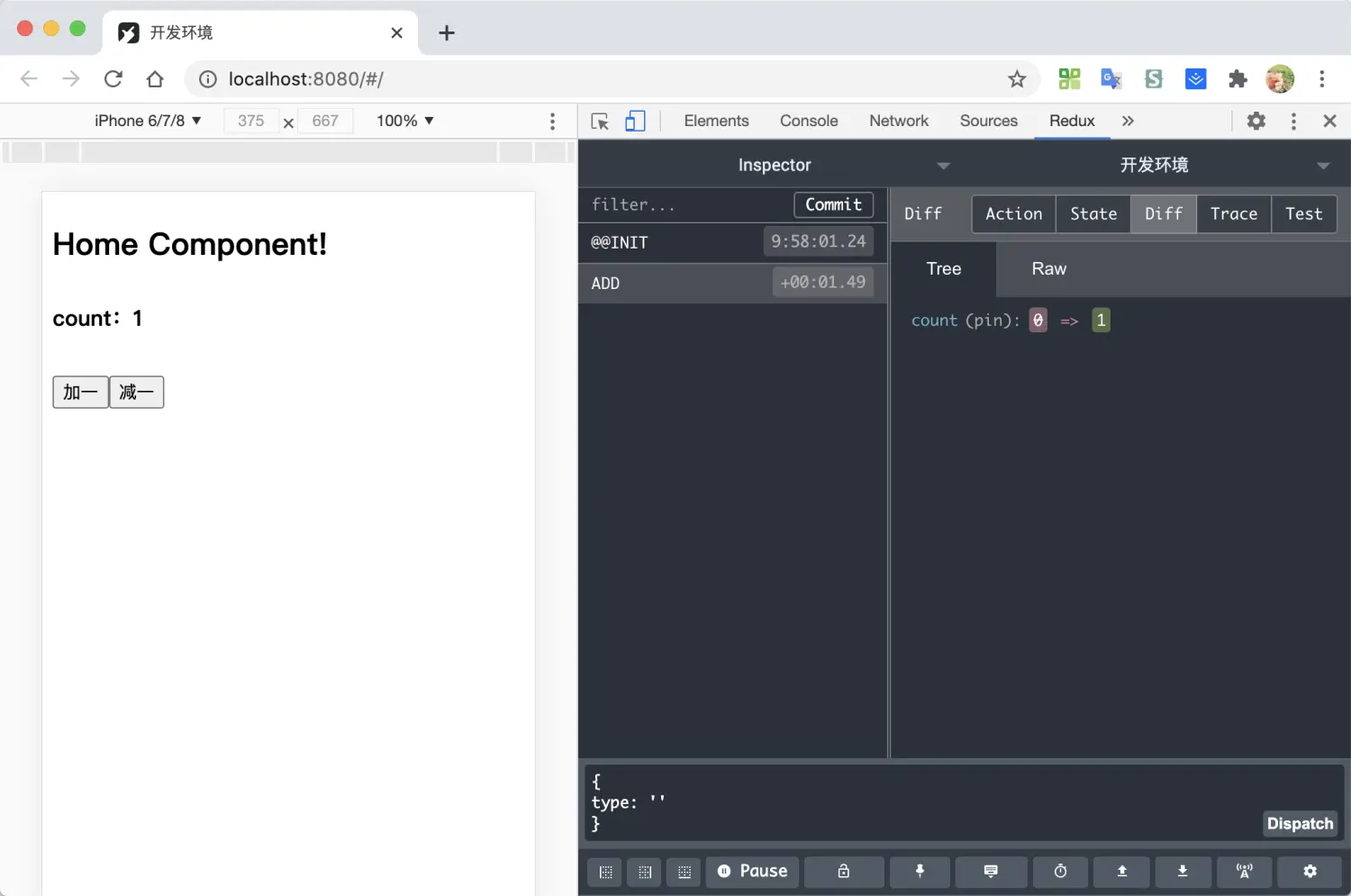Open the remote broadcast monitor icon
The height and width of the screenshot is (896, 1351).
click(x=1244, y=872)
